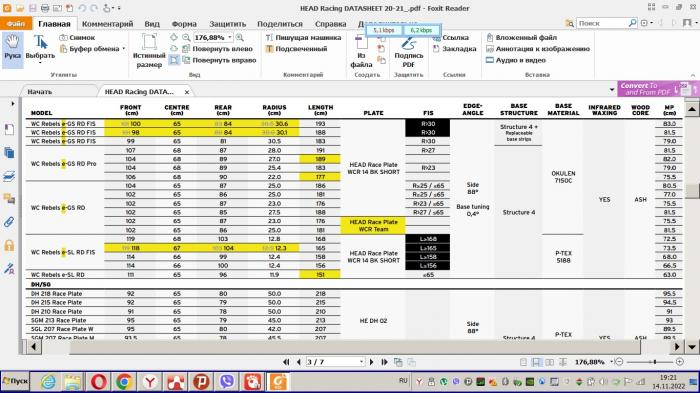Open the Комментарий ribbon tab

(108, 24)
